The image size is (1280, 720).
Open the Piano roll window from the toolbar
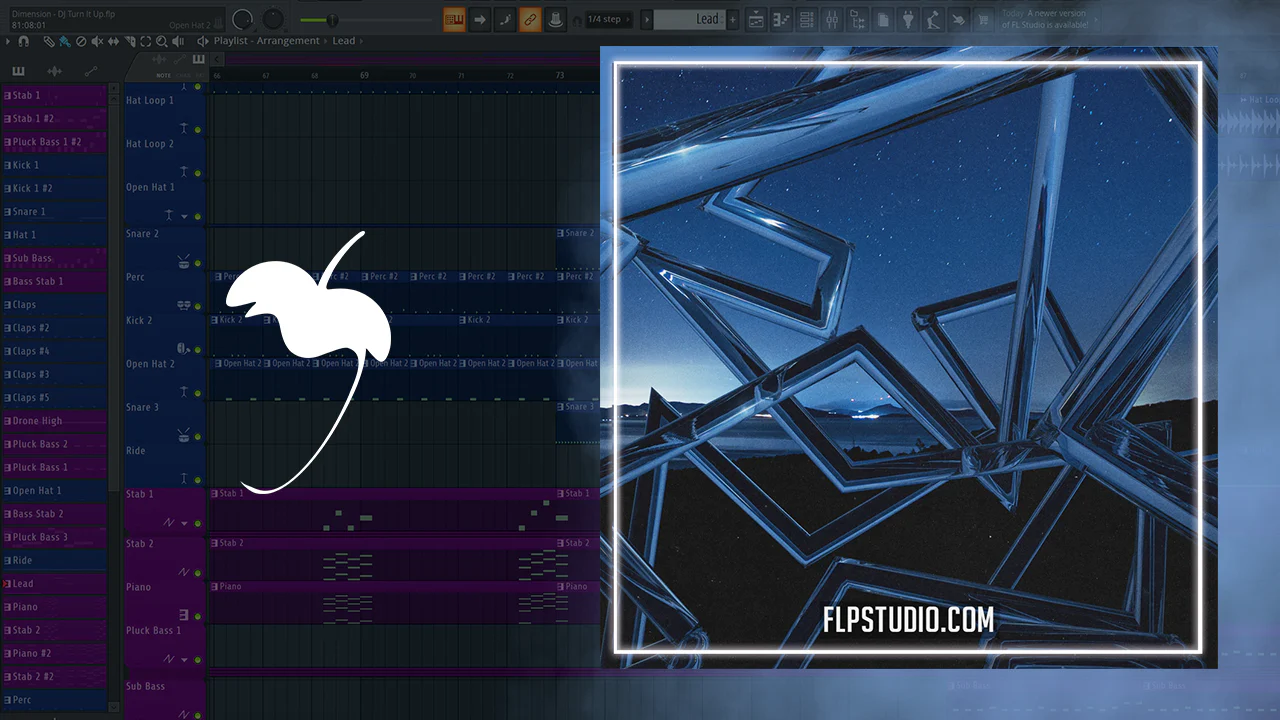point(781,19)
